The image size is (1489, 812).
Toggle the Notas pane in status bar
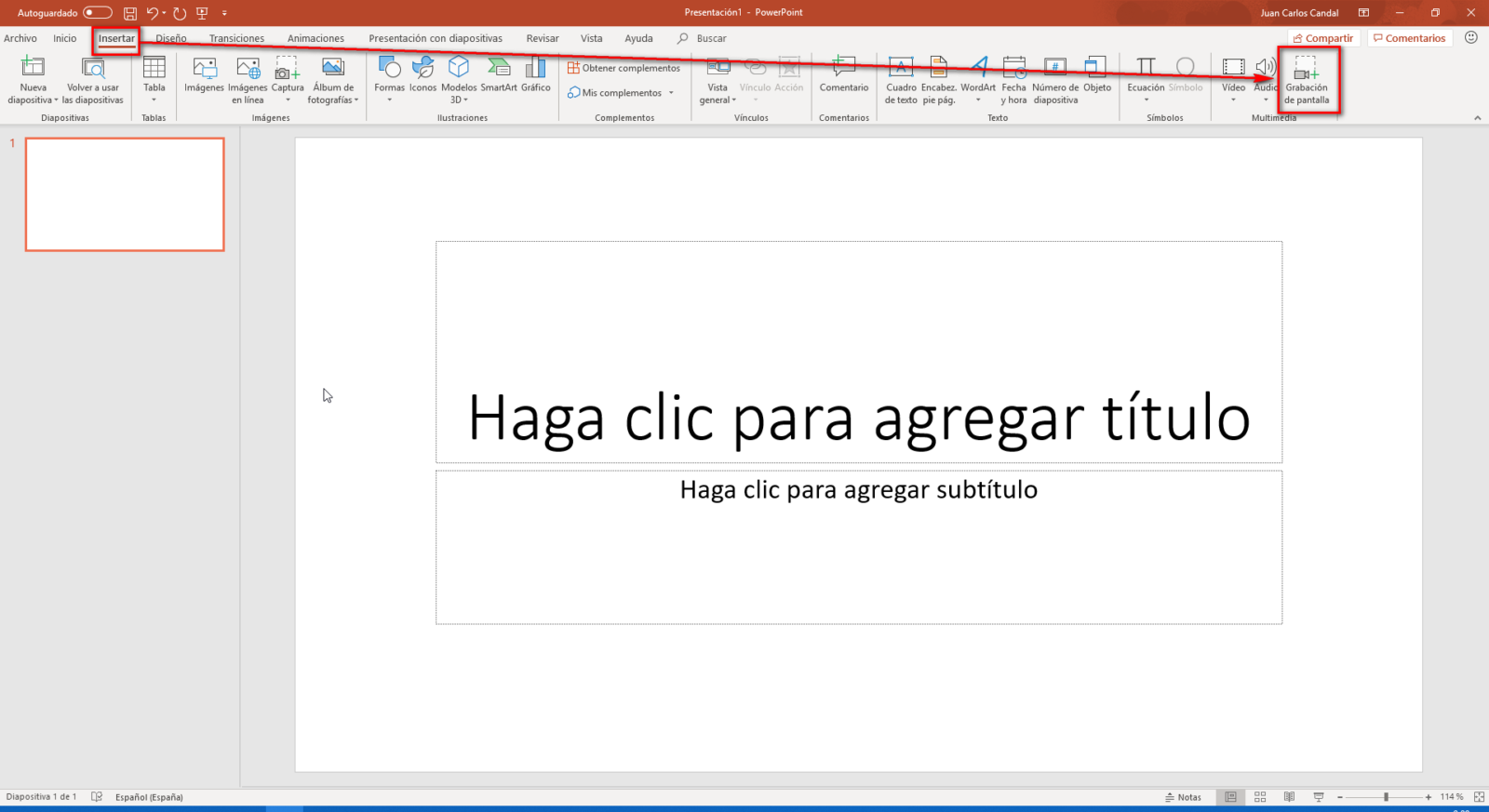tap(1183, 797)
